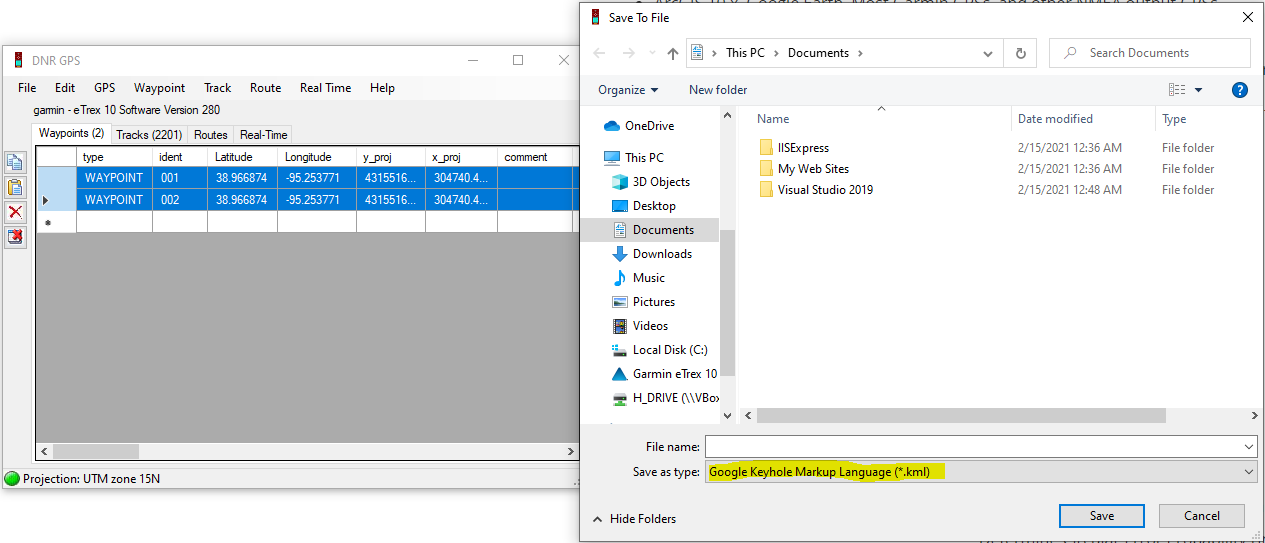
Task: Change the file view layout icon
Action: (x=1177, y=90)
